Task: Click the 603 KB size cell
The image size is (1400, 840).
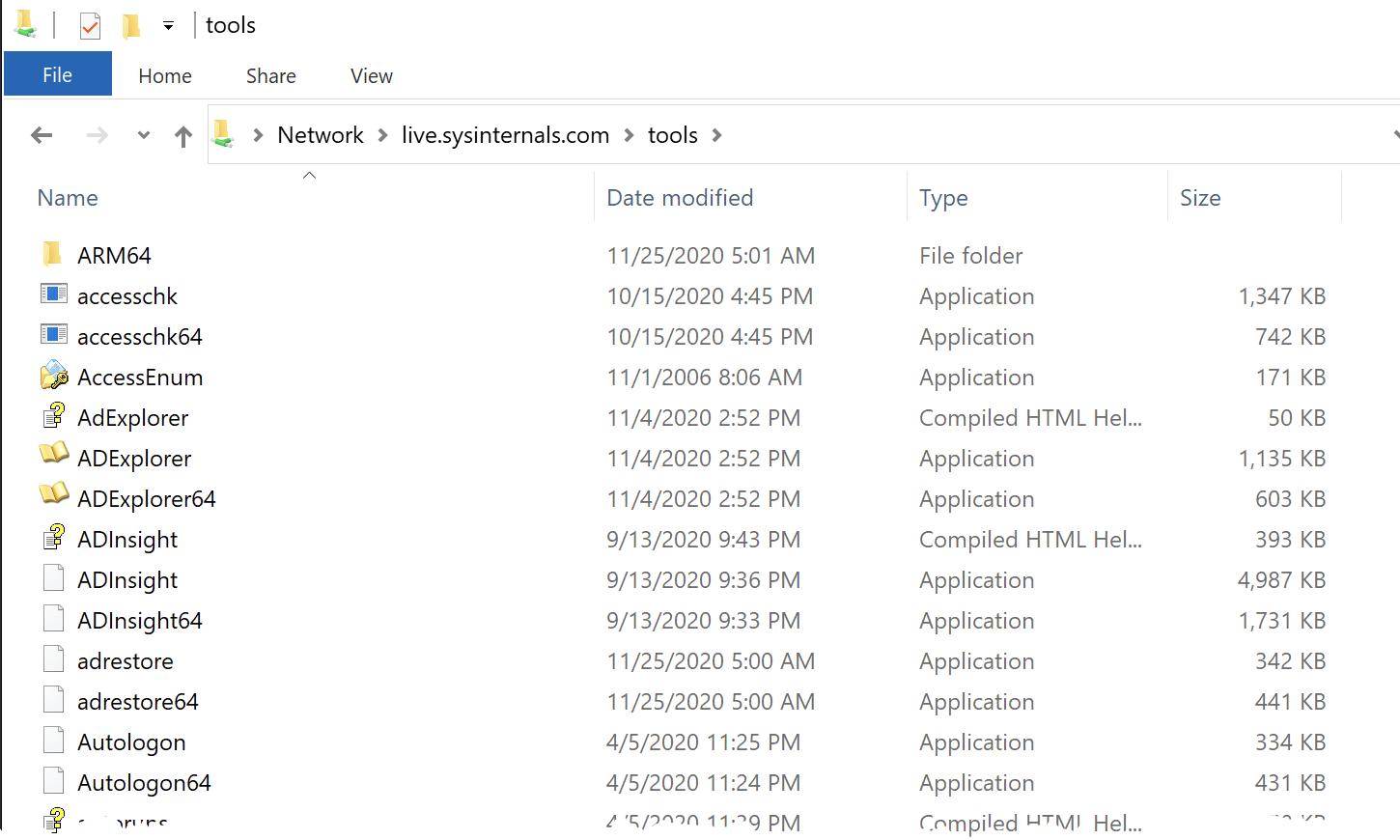Action: [x=1290, y=499]
